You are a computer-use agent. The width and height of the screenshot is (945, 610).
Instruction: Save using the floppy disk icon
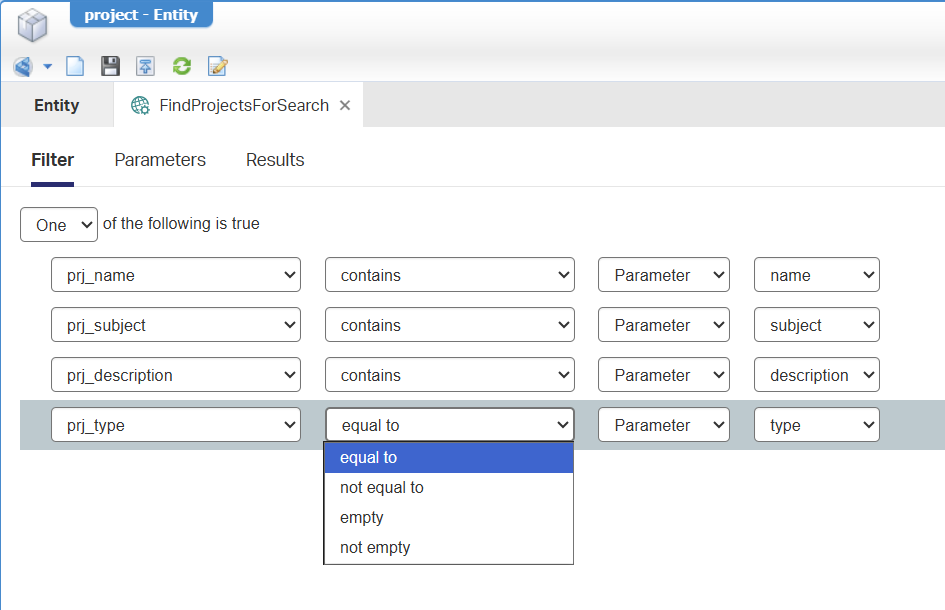[111, 67]
